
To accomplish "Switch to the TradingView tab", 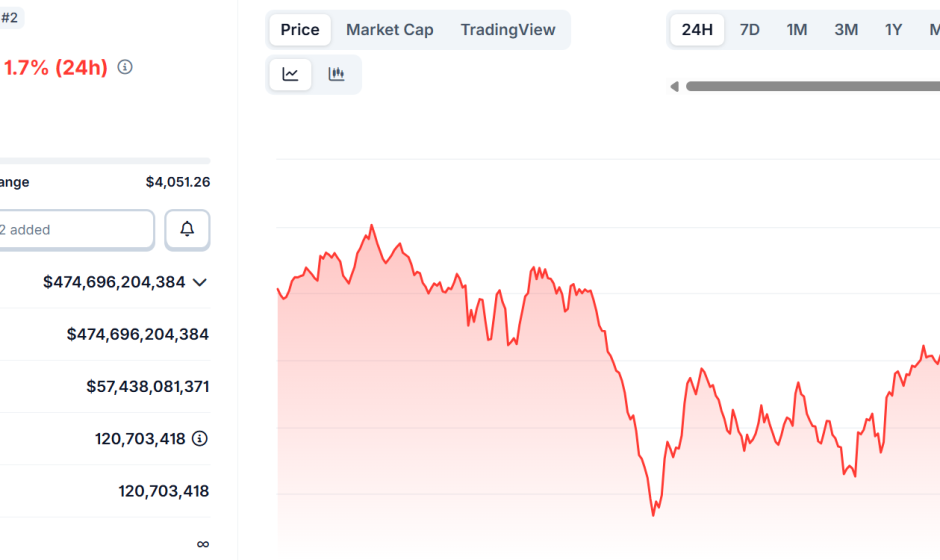I will (x=507, y=30).
